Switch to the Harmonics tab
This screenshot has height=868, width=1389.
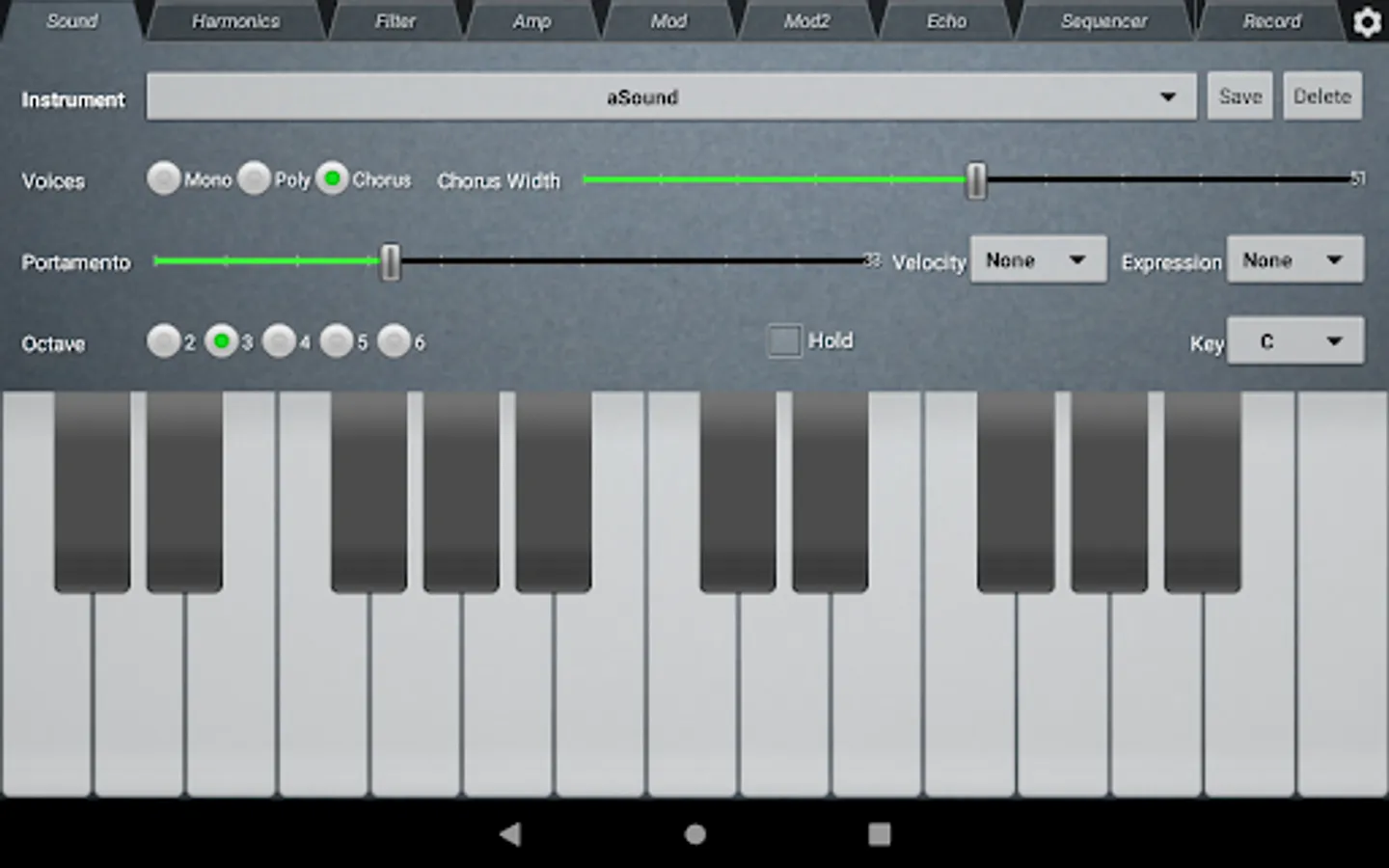coord(235,21)
